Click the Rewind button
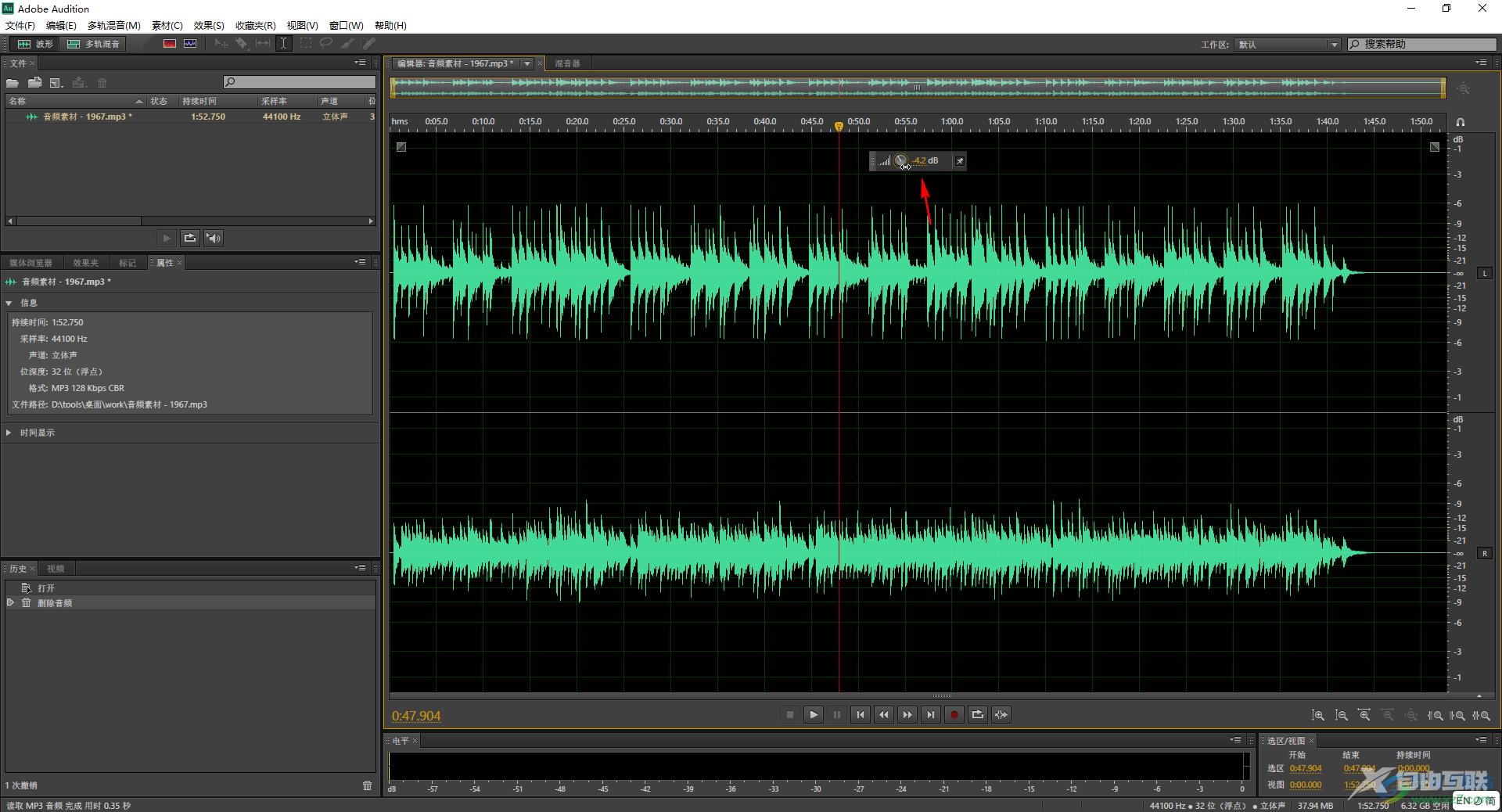The image size is (1502, 812). pos(884,714)
